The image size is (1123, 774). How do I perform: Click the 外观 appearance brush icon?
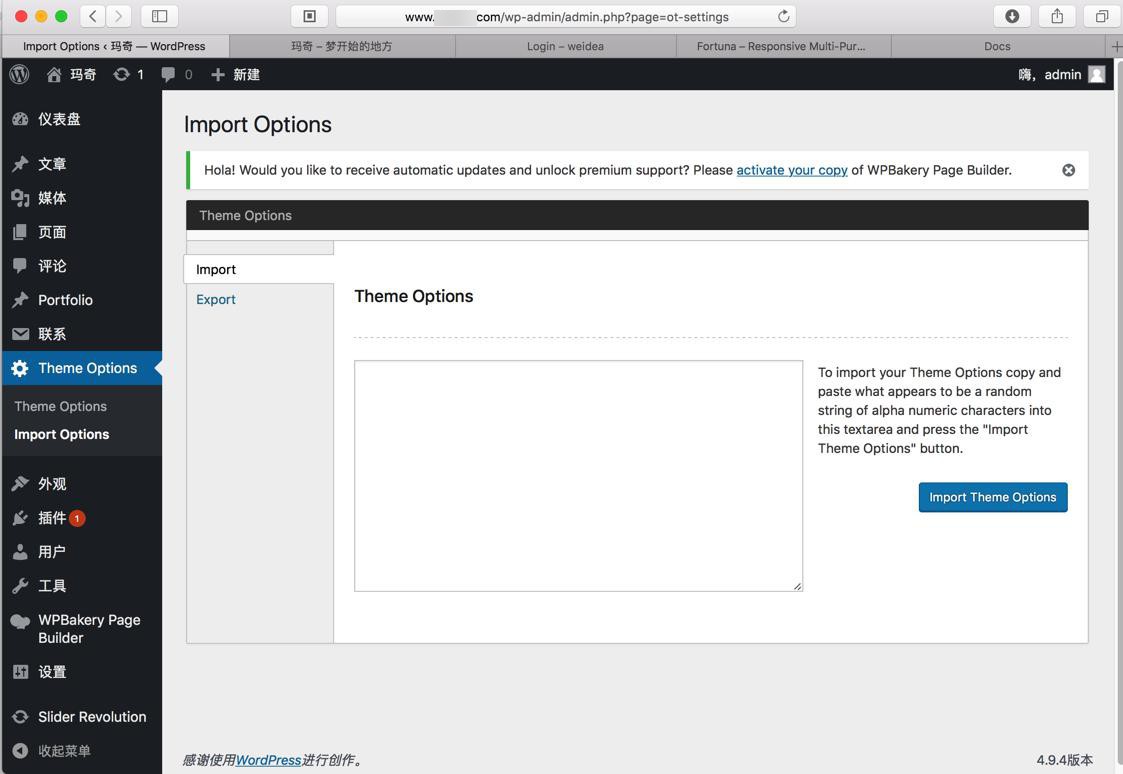[20, 484]
